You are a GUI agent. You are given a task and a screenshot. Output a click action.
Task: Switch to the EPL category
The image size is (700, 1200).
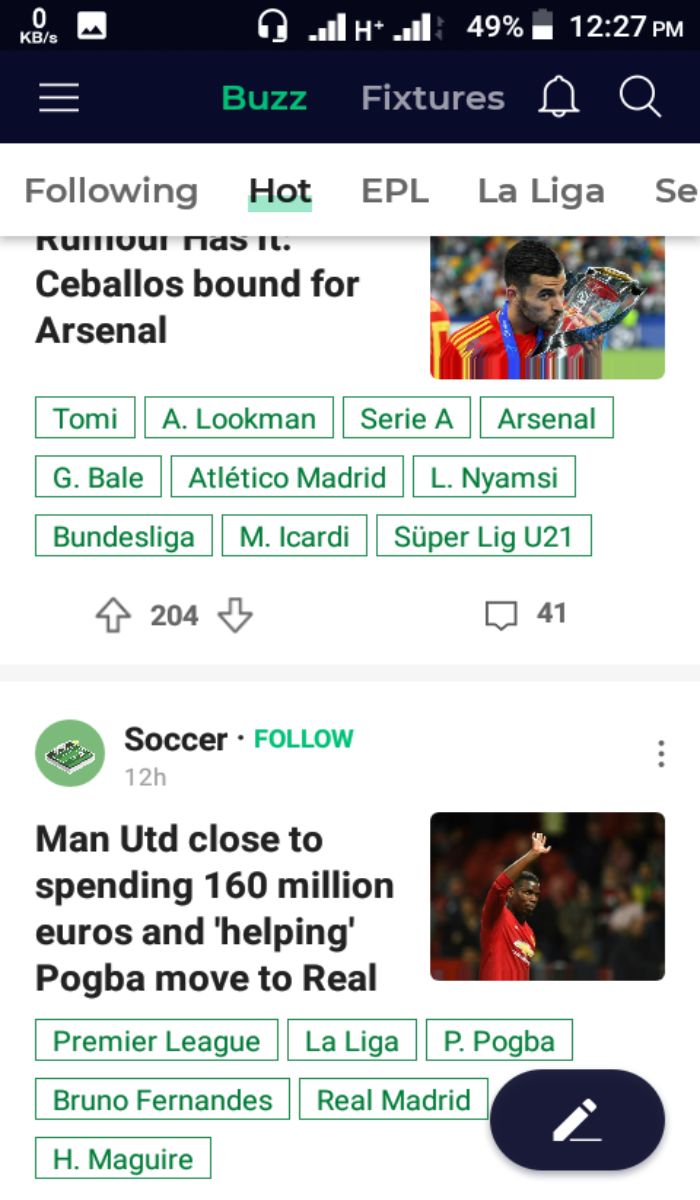[x=395, y=191]
